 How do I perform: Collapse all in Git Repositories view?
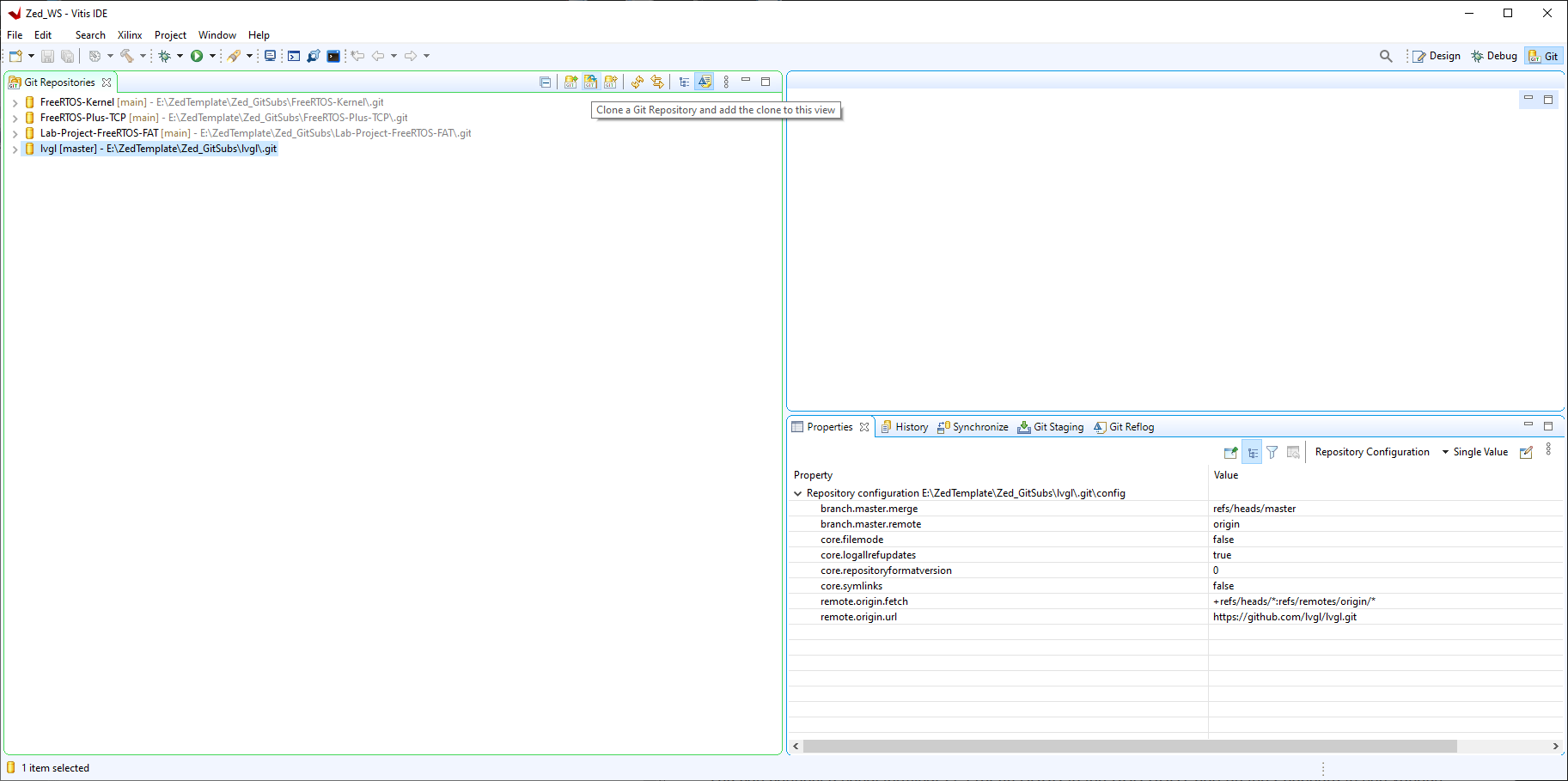coord(545,82)
